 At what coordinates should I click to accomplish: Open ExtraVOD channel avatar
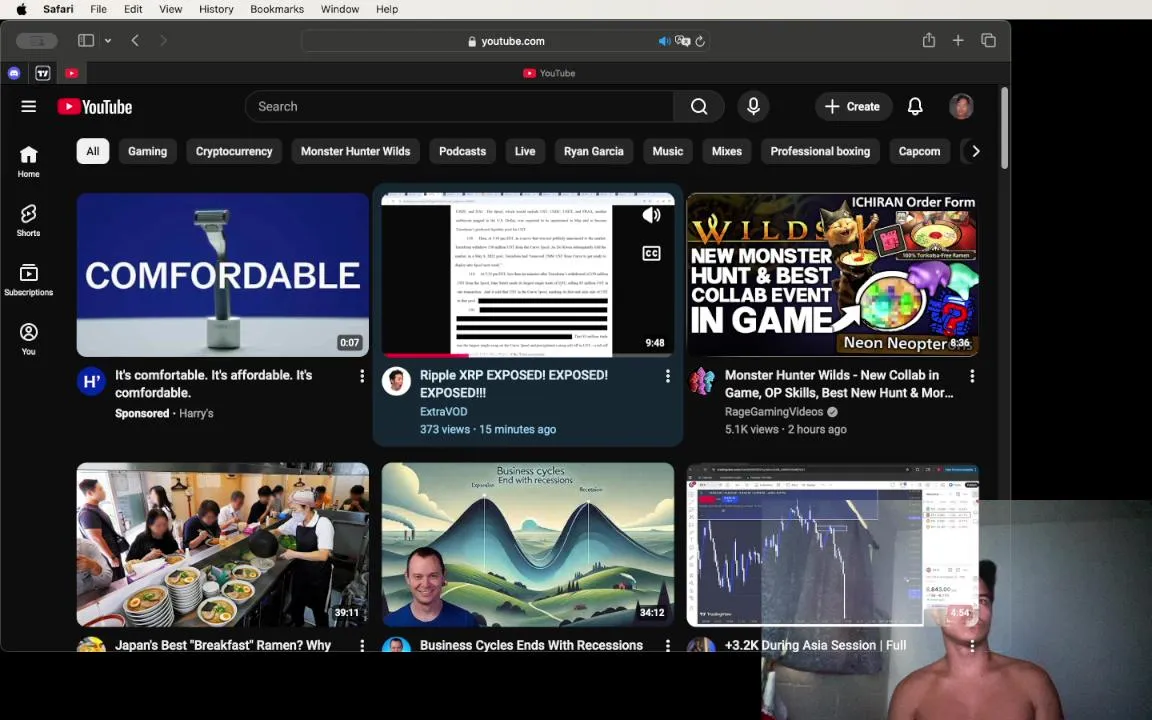point(396,381)
